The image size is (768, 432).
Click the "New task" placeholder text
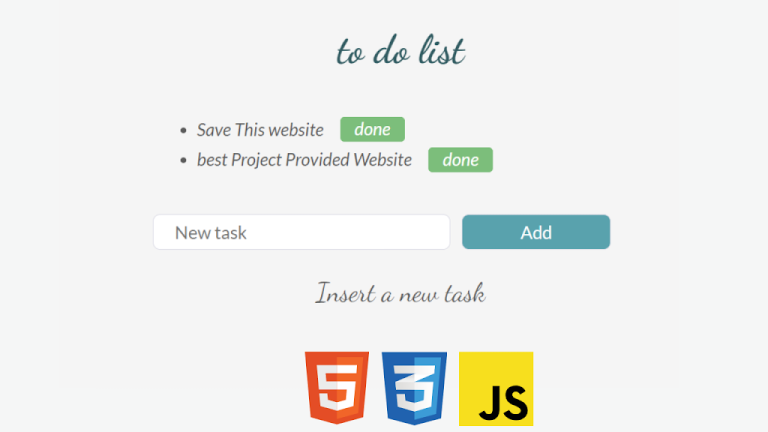(210, 233)
